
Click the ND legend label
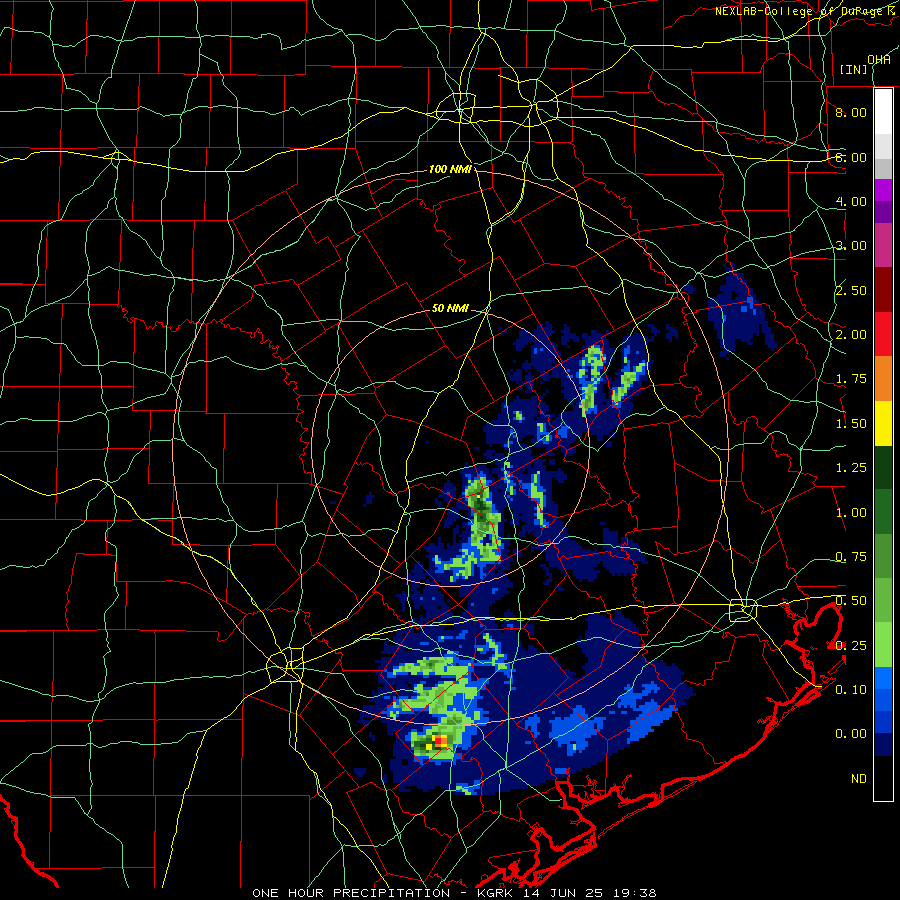click(x=859, y=779)
